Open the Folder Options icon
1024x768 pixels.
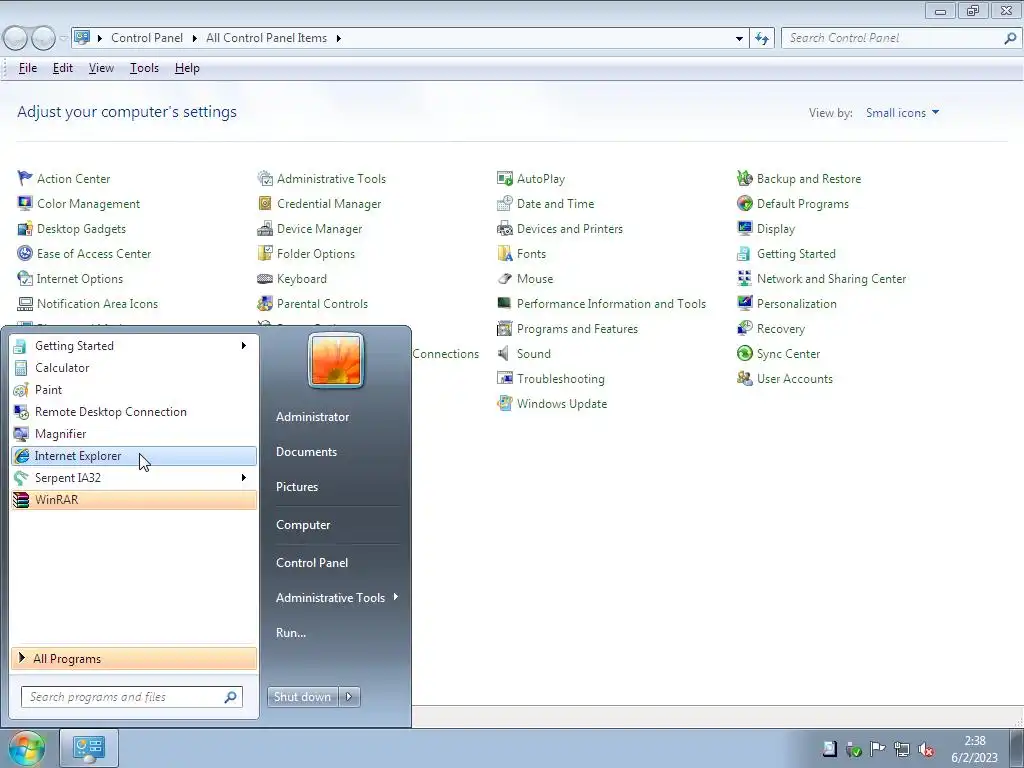pyautogui.click(x=264, y=253)
